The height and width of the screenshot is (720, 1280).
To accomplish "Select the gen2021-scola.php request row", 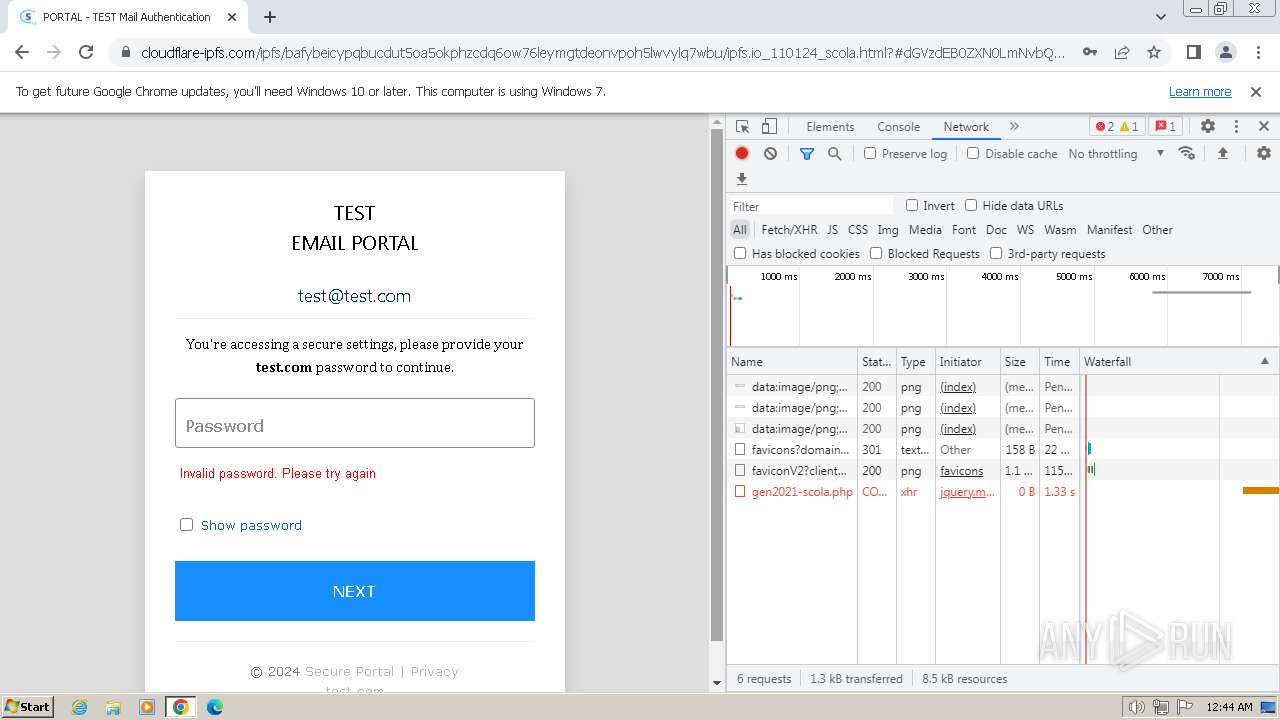I will coord(1003,491).
